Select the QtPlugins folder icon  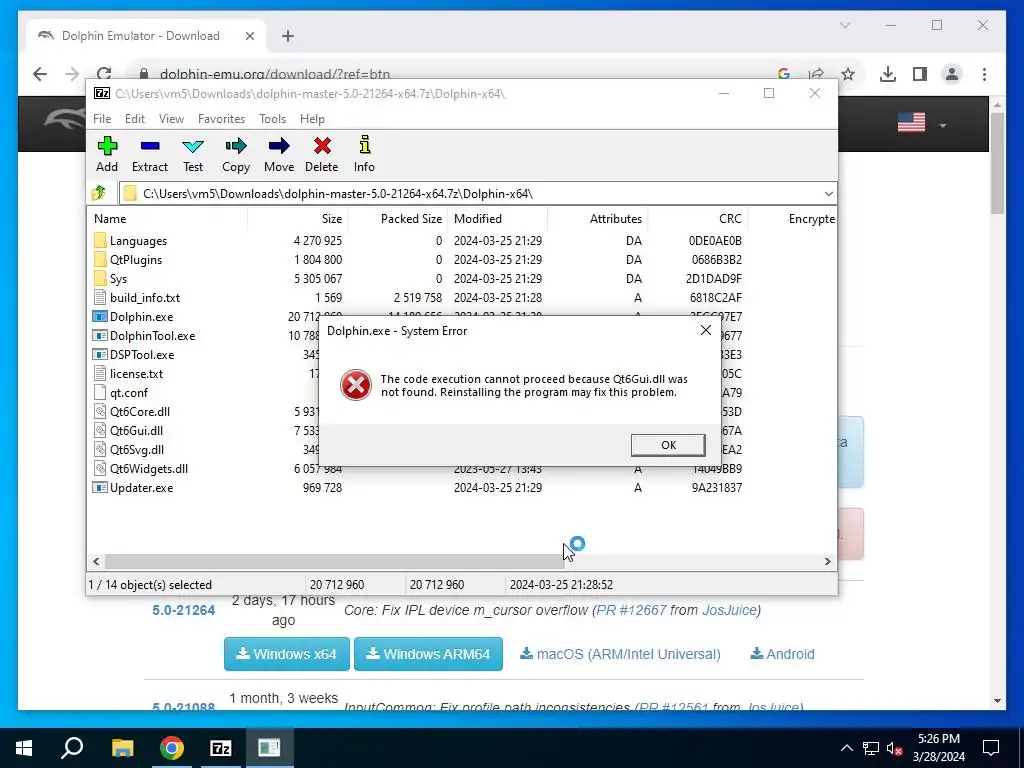coord(99,259)
